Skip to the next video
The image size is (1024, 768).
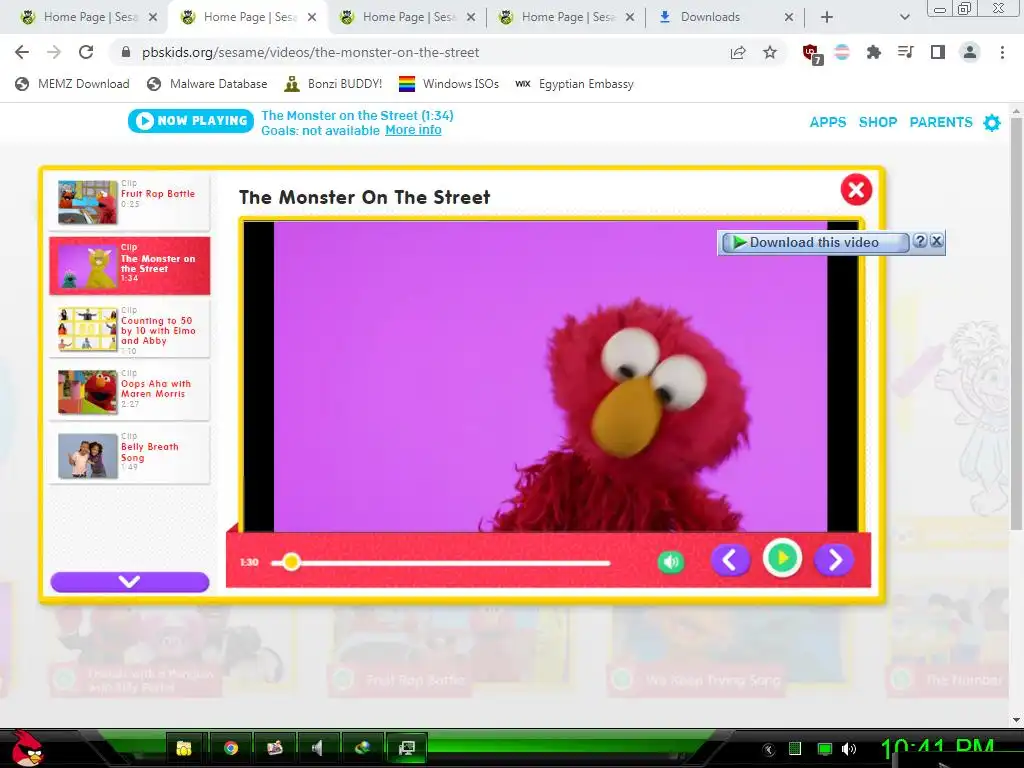834,560
